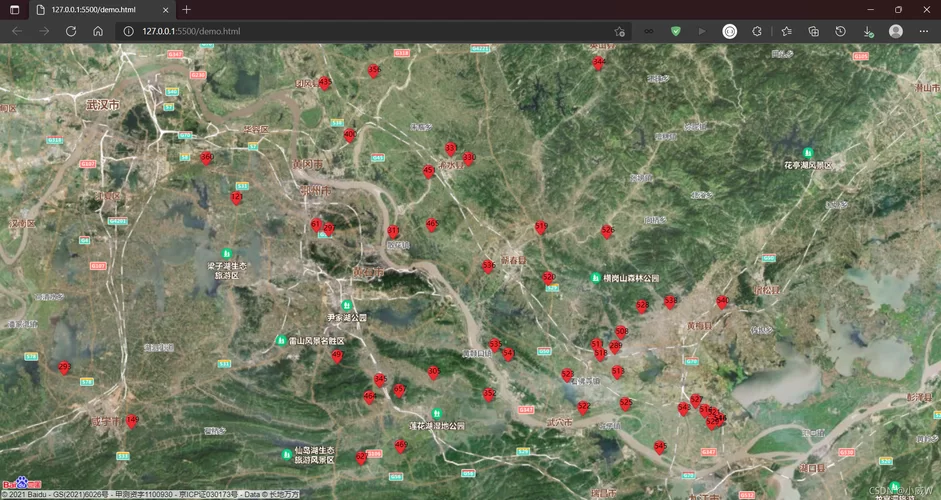Focus the address bar showing 127.0.0.1:5500/demo.html
The image size is (941, 500).
click(x=372, y=31)
